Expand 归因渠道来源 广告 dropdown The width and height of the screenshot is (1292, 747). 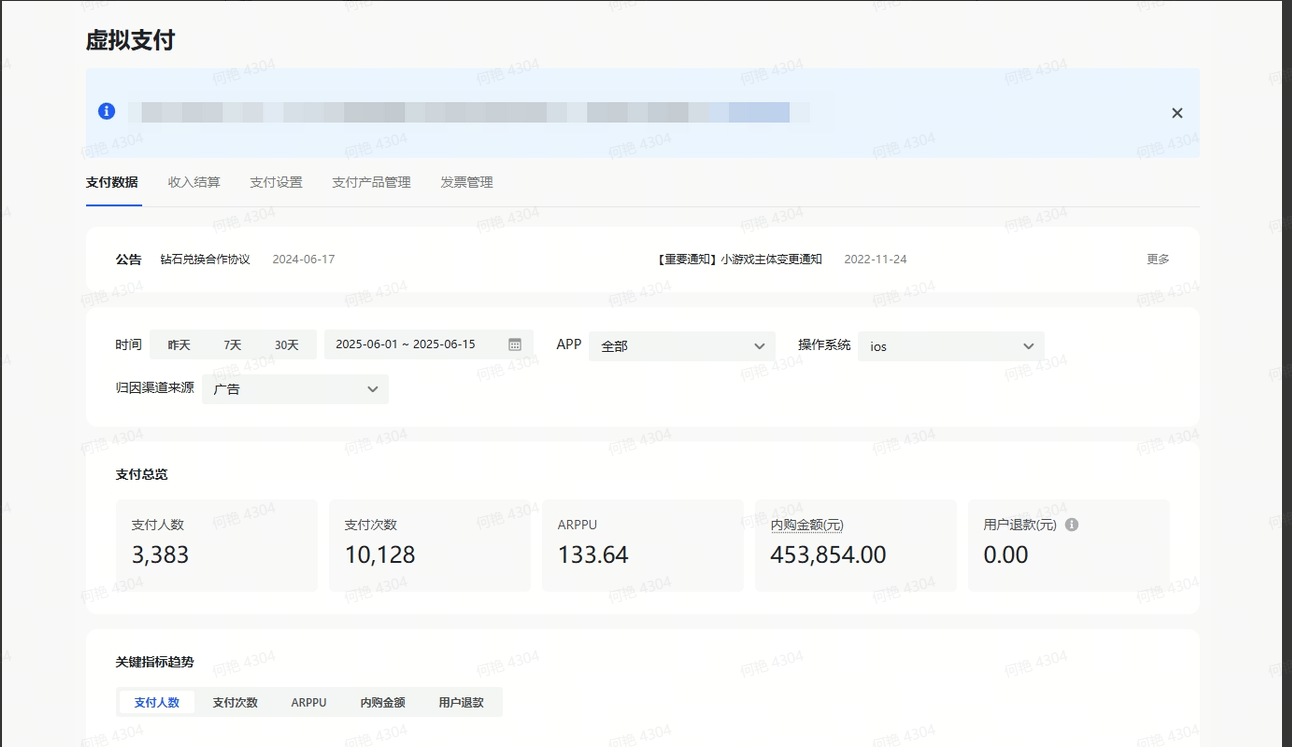click(295, 389)
